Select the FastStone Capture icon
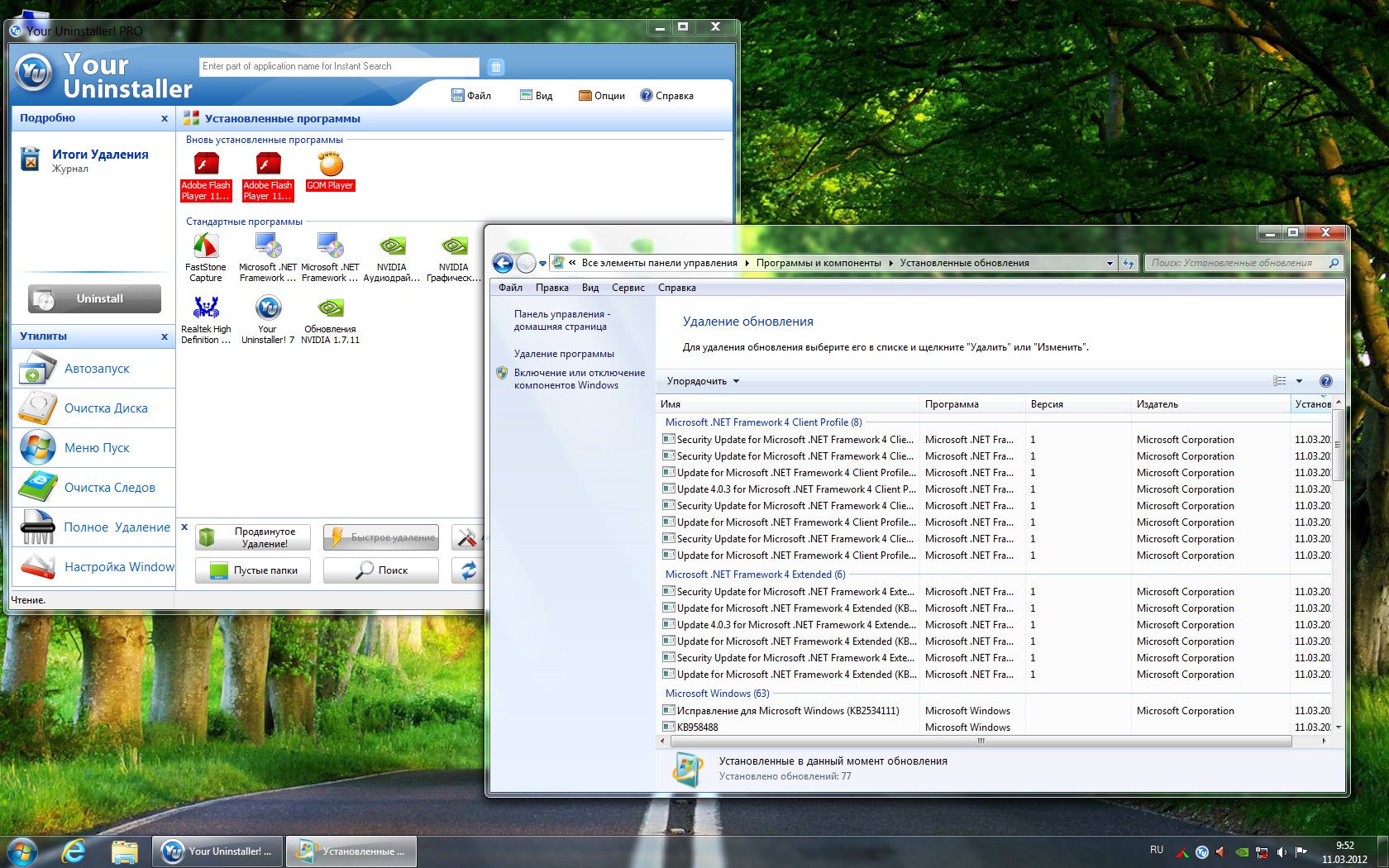Viewport: 1389px width, 868px height. coord(205,246)
